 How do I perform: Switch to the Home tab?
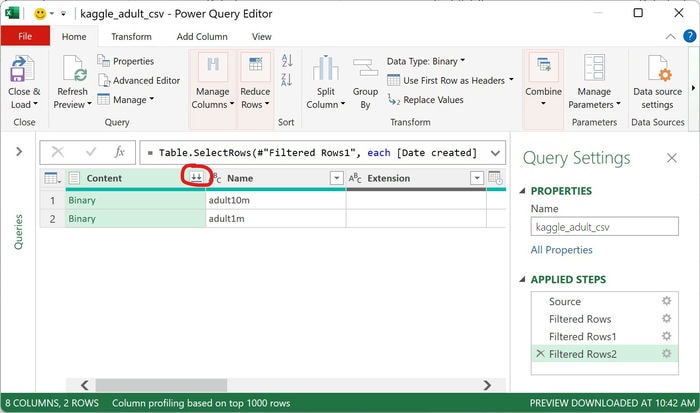coord(74,37)
